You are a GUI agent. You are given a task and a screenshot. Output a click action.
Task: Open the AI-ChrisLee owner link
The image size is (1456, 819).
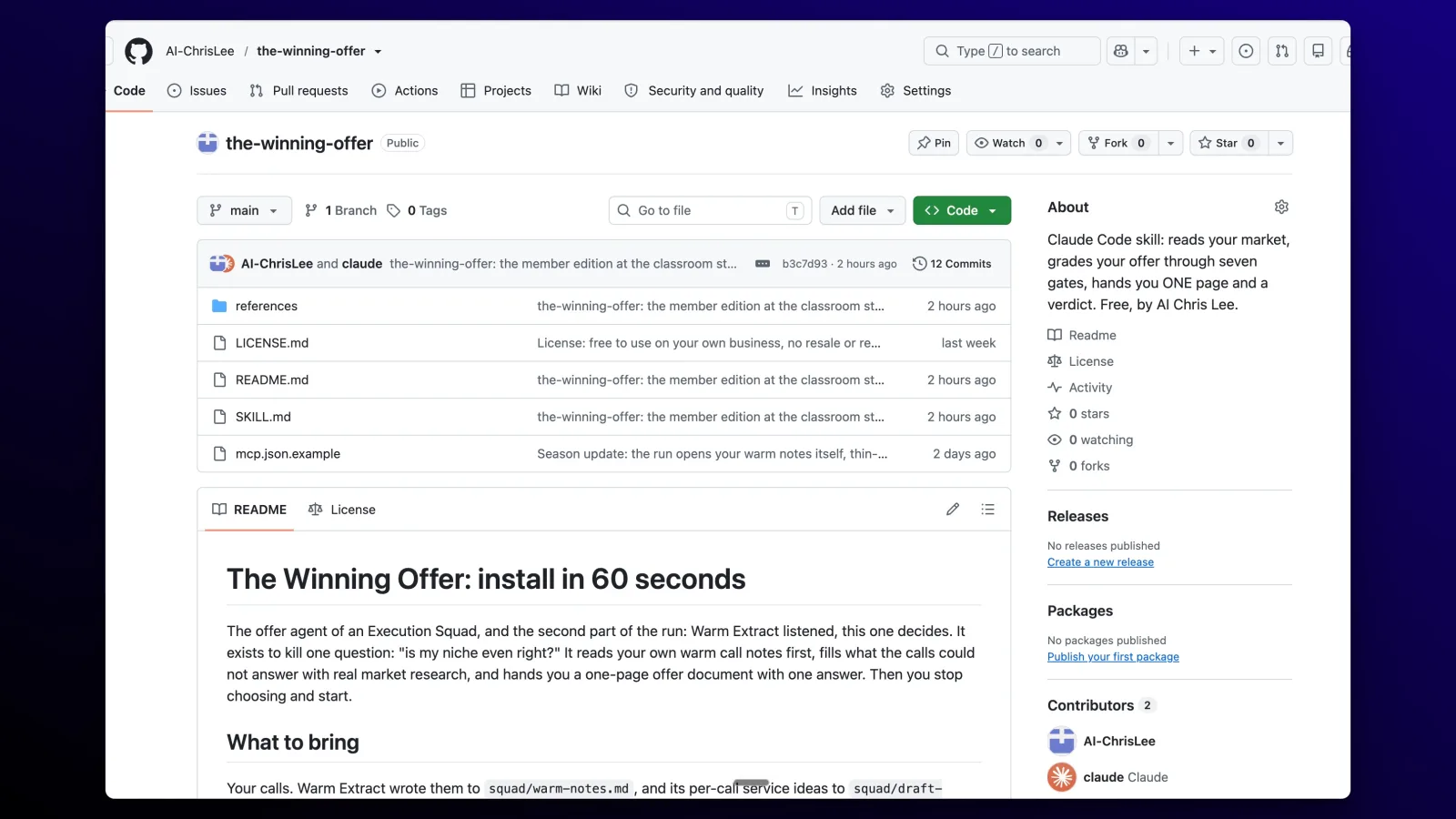(x=200, y=51)
